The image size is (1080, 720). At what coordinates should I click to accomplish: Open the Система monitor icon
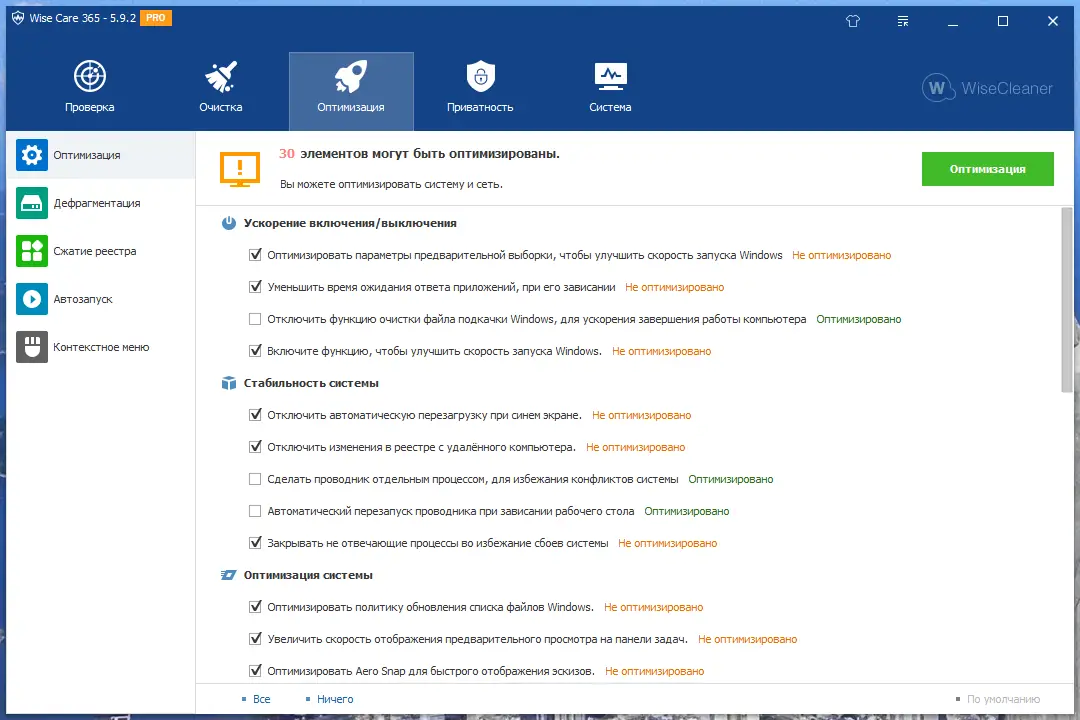click(610, 76)
